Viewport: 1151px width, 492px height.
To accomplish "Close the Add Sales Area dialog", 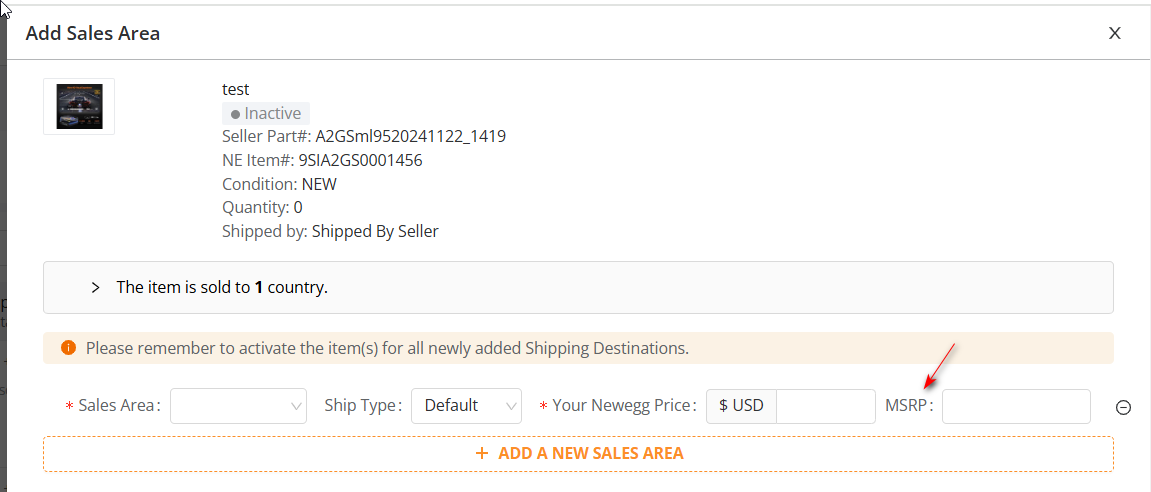I will pos(1114,33).
